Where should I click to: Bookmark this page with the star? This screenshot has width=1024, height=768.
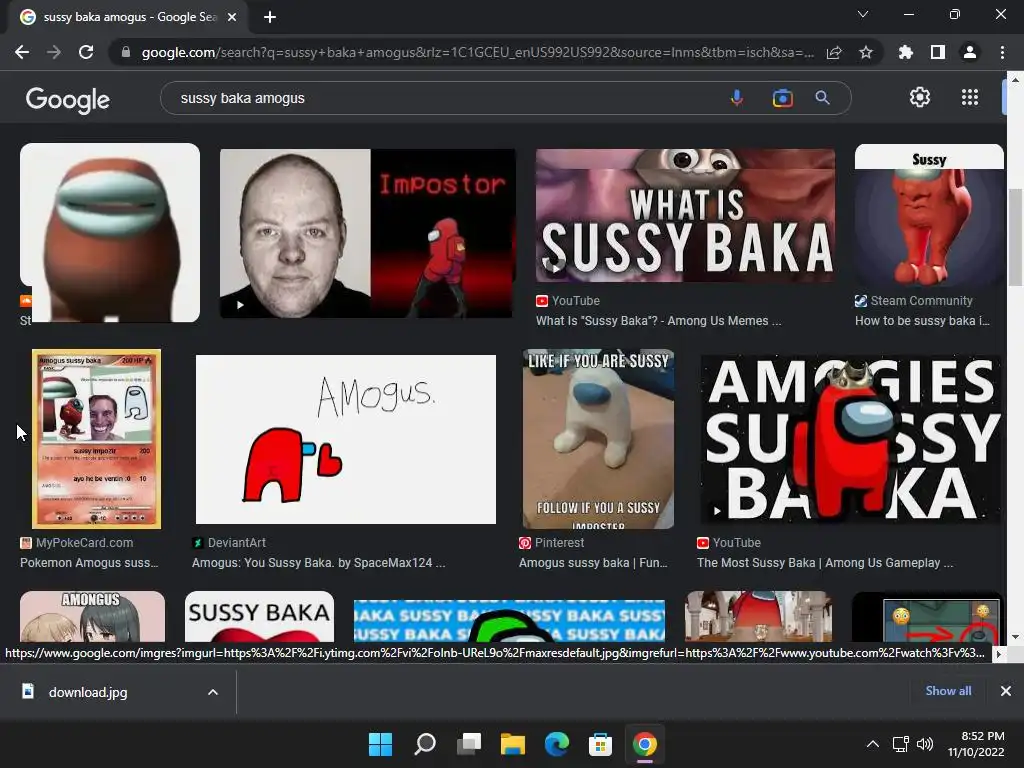tap(866, 52)
